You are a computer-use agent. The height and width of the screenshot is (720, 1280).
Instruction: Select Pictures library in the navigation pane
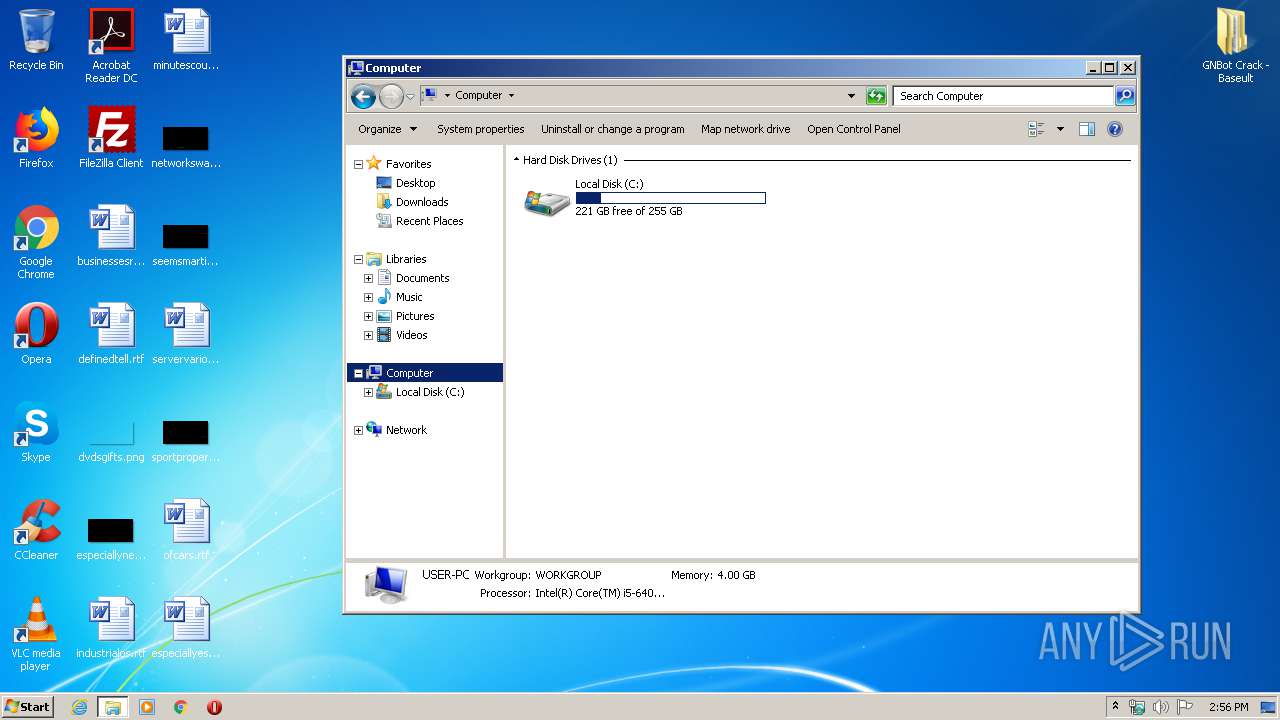[x=414, y=316]
